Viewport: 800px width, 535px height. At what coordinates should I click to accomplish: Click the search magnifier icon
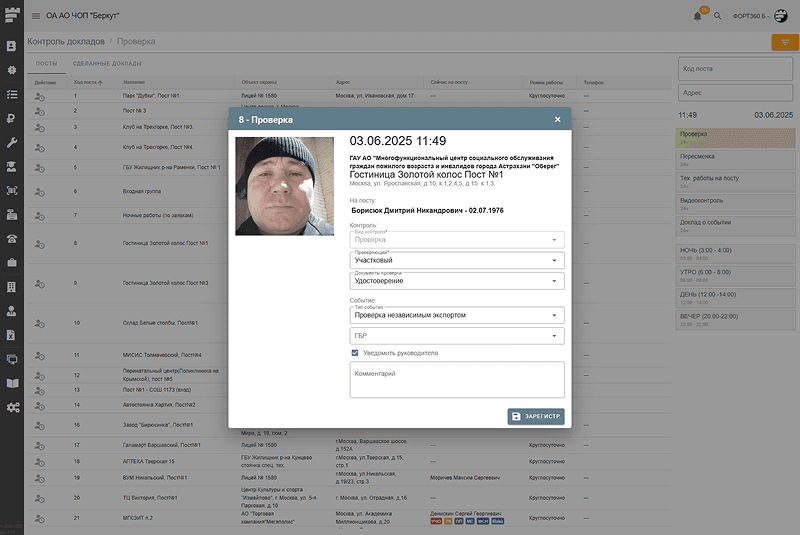717,16
